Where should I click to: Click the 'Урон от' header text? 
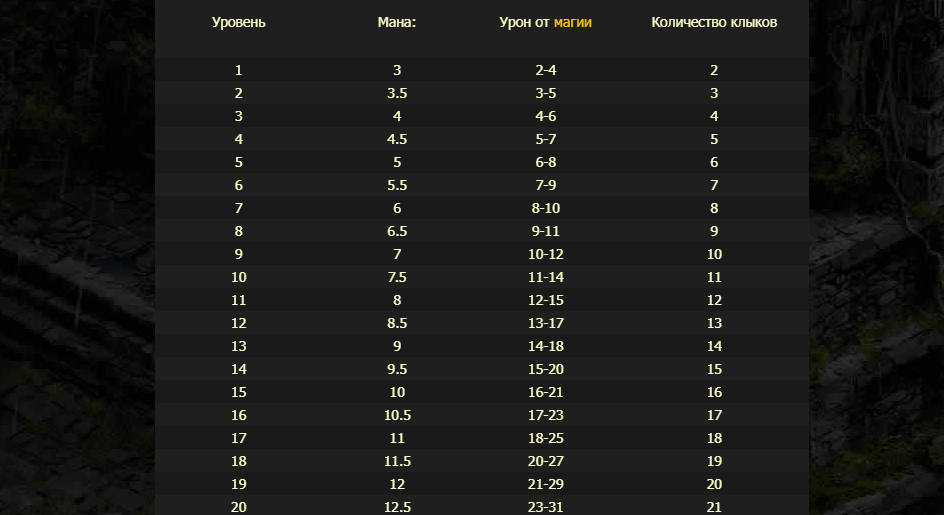click(524, 22)
